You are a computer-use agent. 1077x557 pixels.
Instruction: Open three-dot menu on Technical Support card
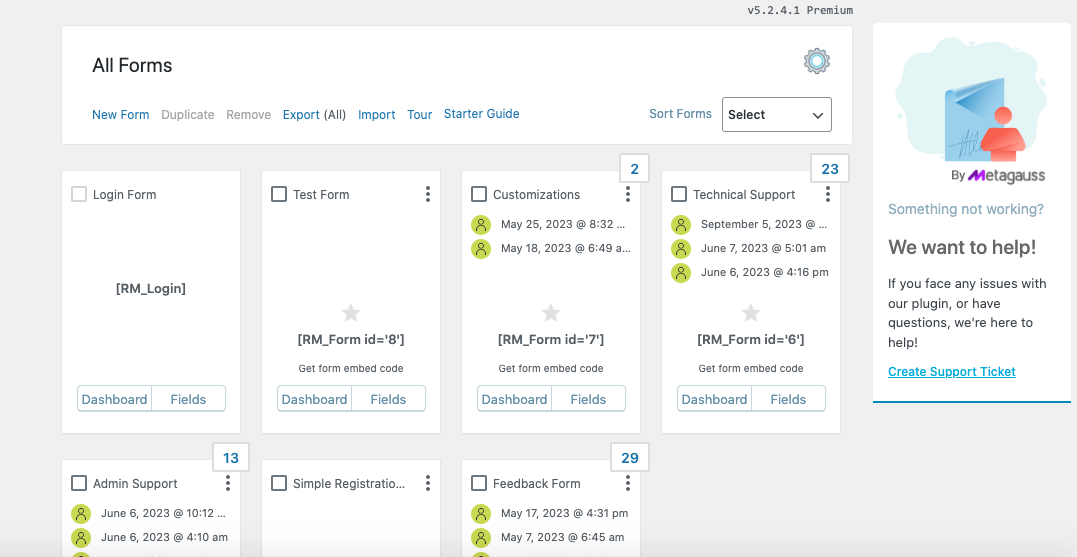tap(828, 194)
